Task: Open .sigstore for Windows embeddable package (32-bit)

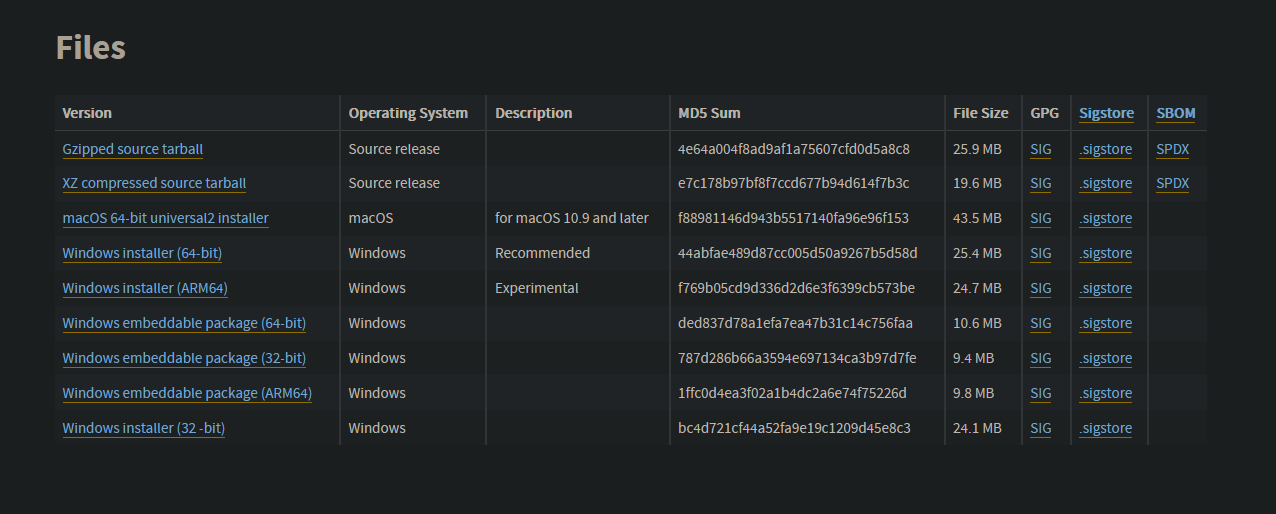Action: tap(1106, 358)
